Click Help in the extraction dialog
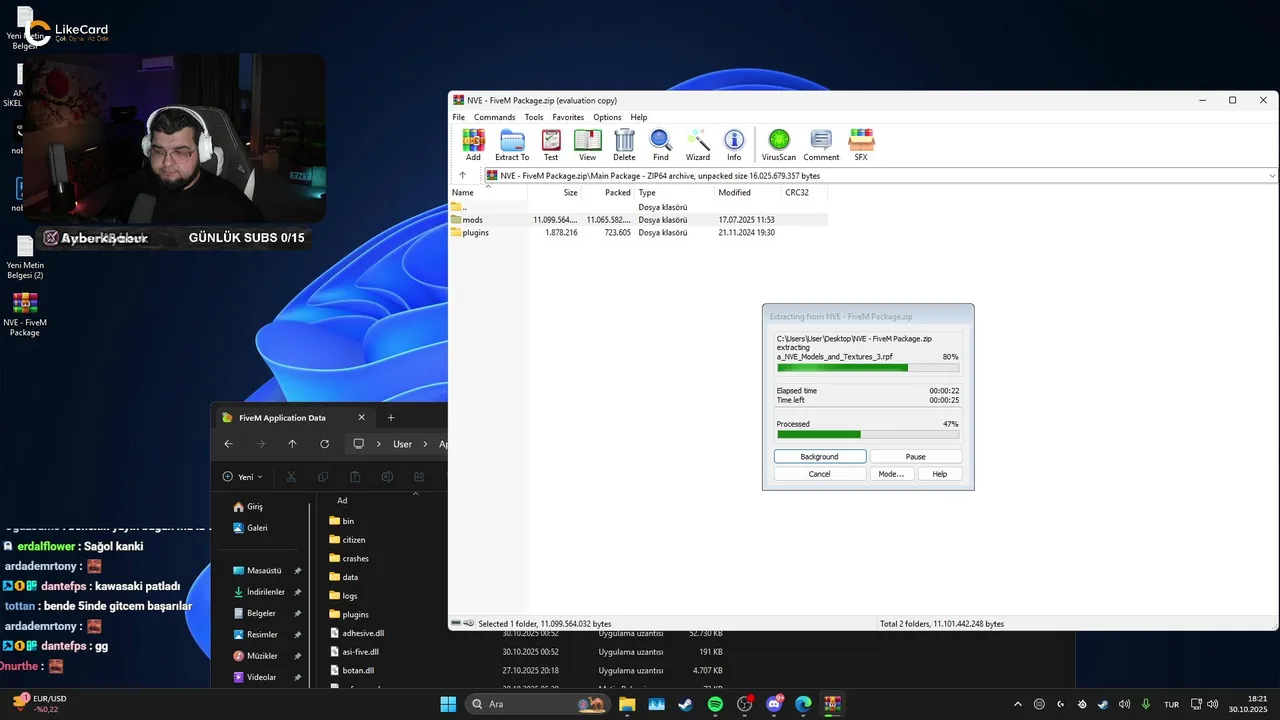 point(940,474)
